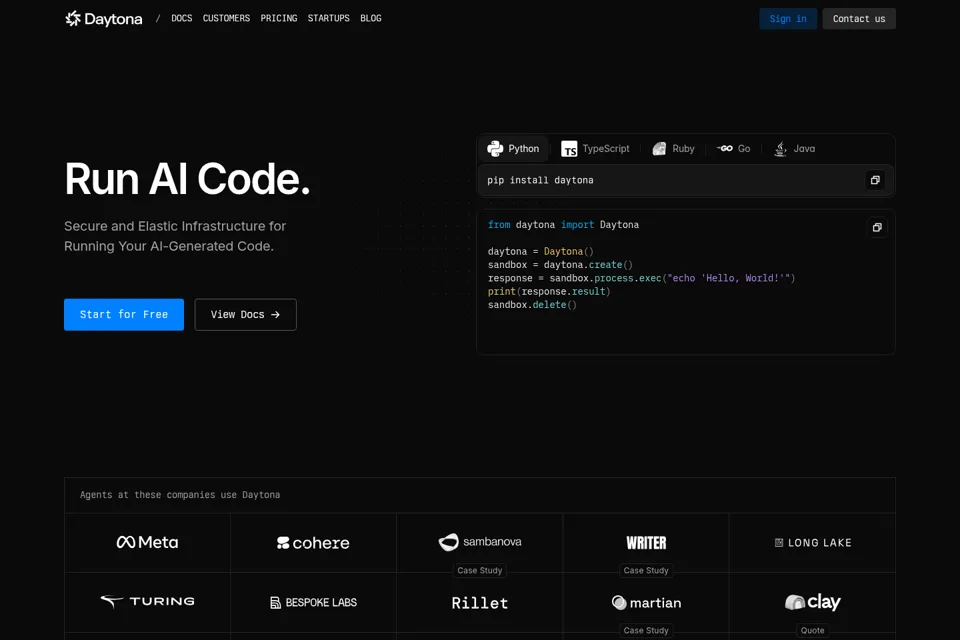Click the WRITER company logo

pos(646,543)
